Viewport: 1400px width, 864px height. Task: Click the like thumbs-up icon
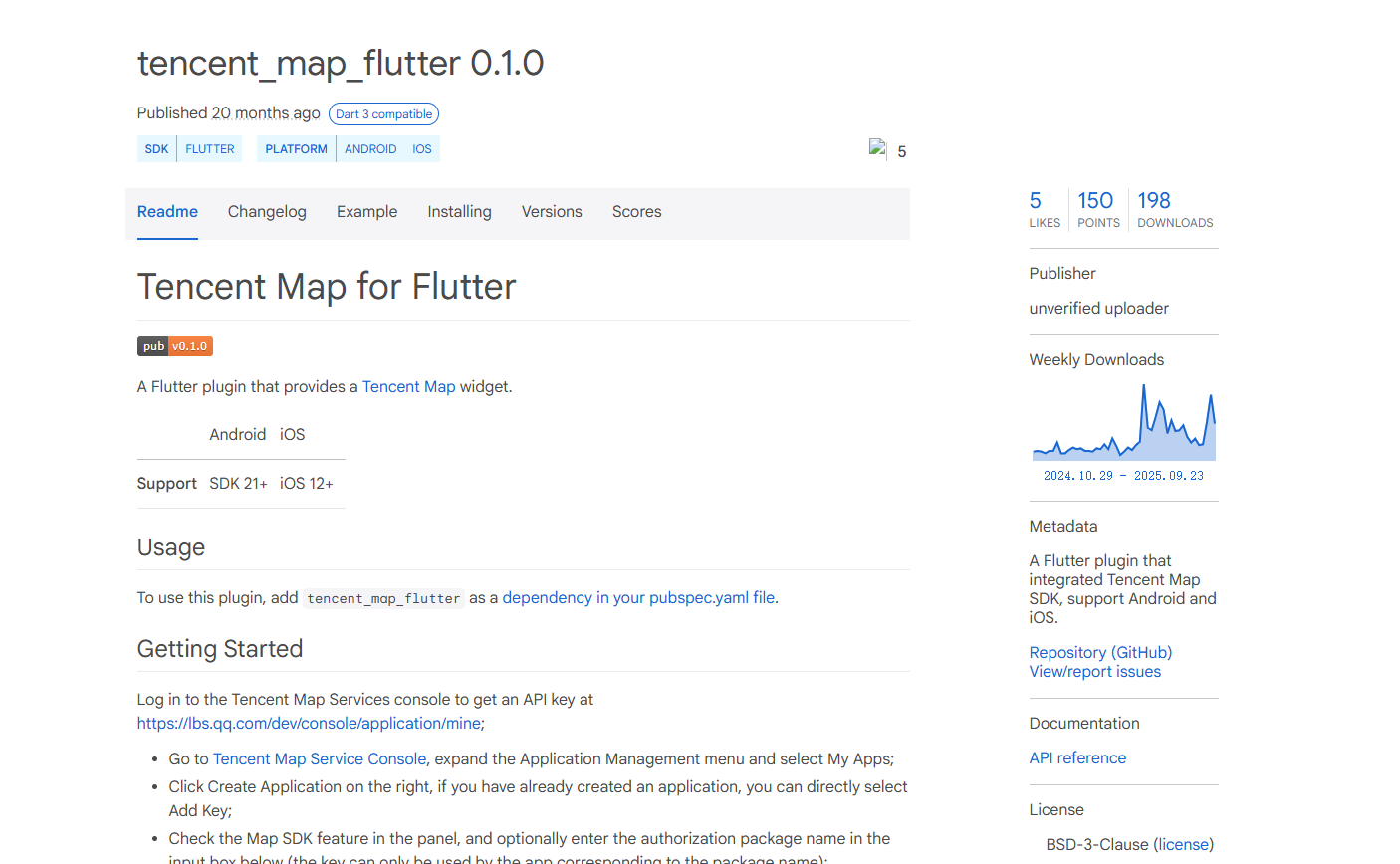[x=877, y=150]
